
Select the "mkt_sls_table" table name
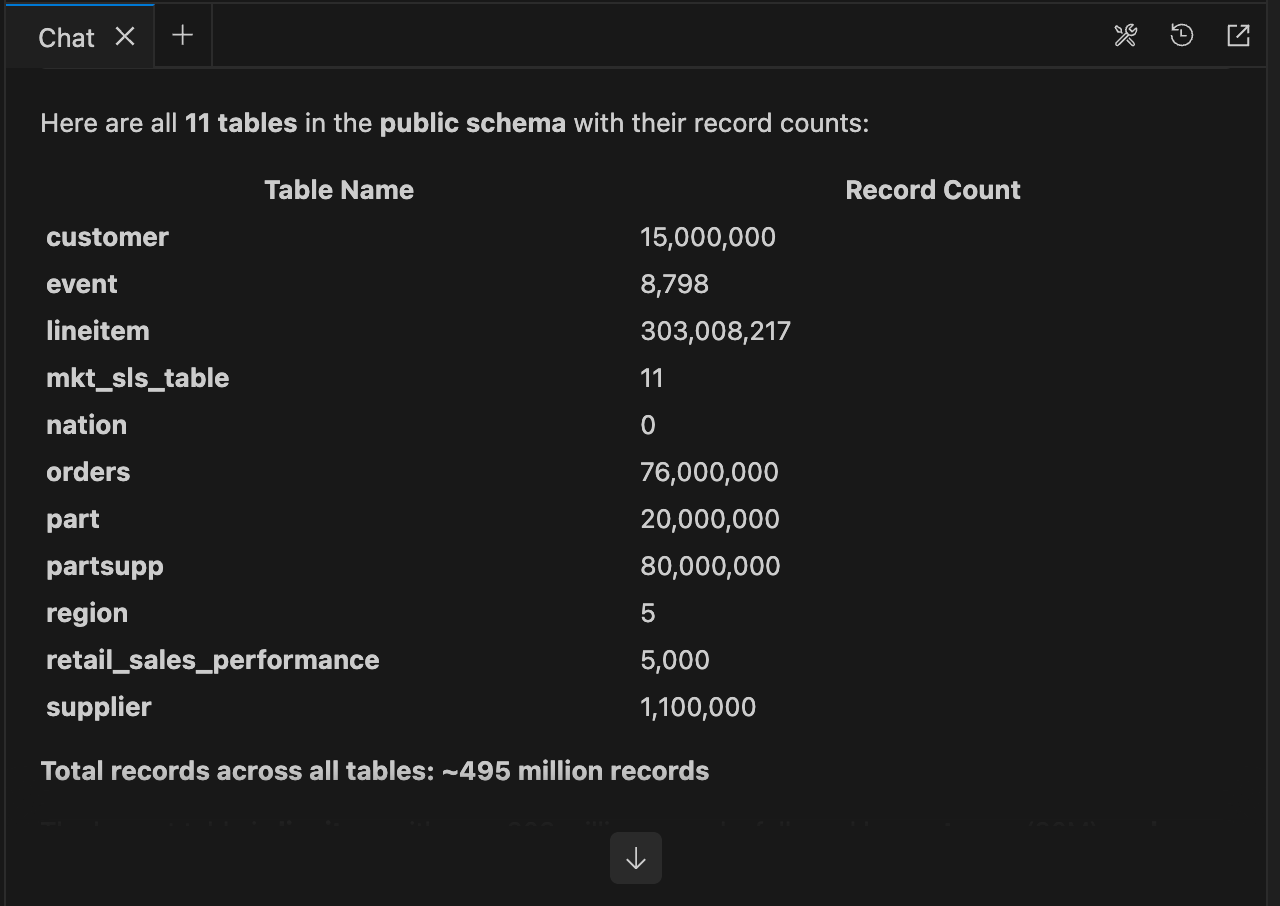click(x=138, y=377)
